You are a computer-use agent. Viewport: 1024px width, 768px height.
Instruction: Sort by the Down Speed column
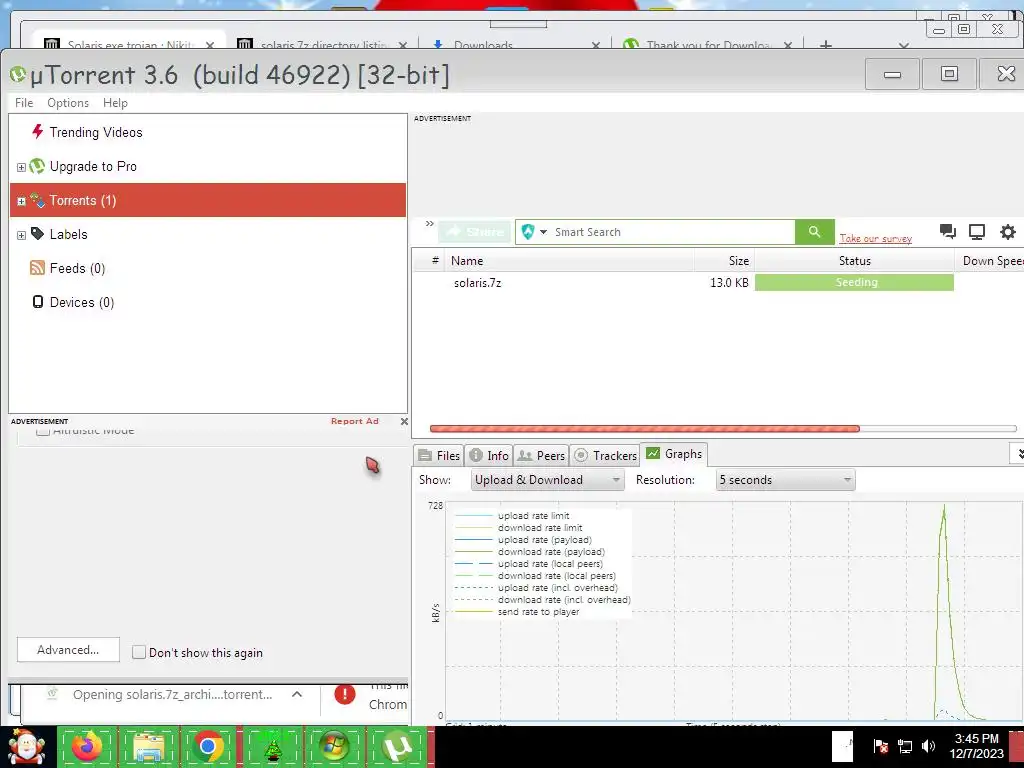pyautogui.click(x=990, y=261)
